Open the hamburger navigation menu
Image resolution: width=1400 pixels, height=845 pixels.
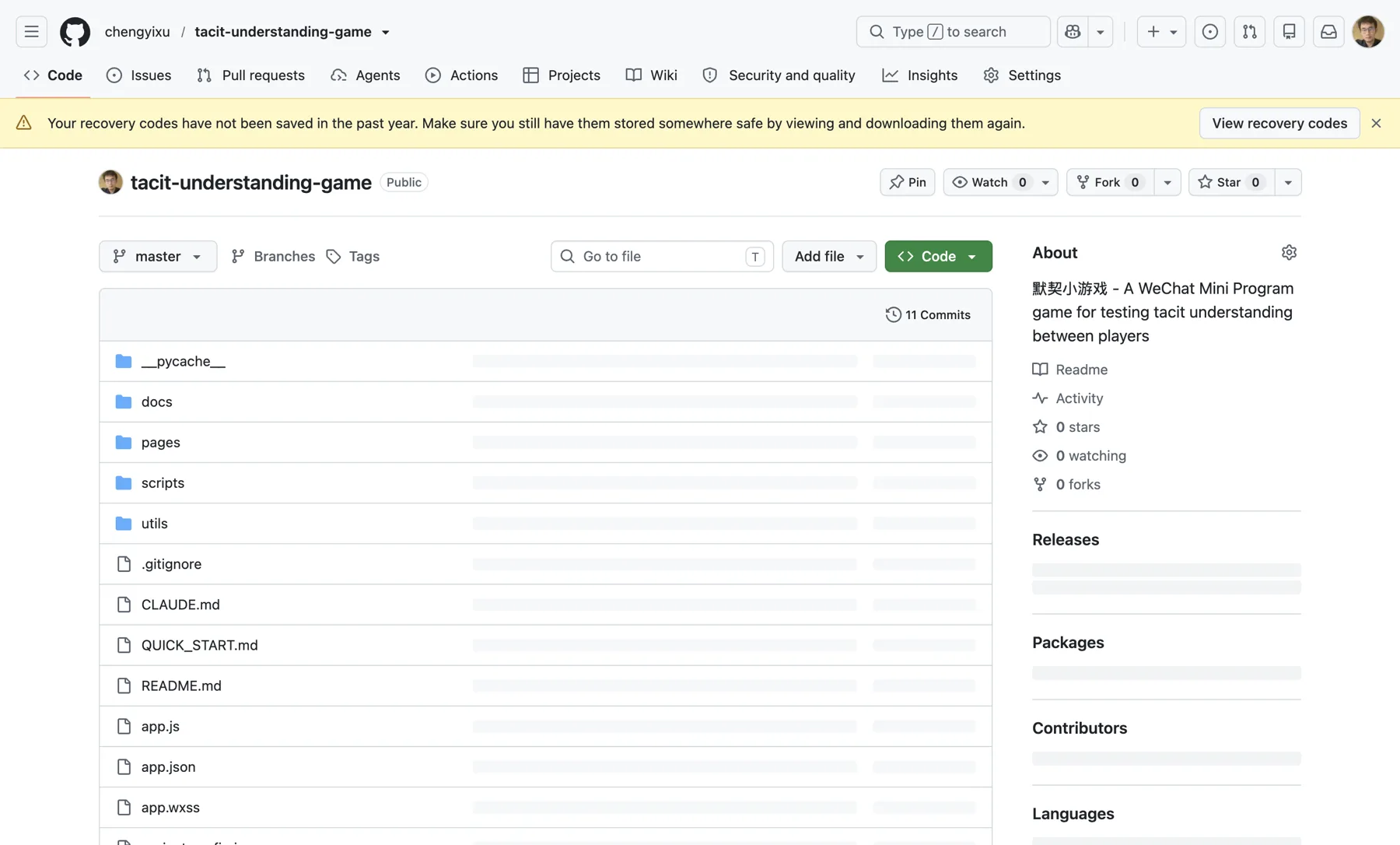pyautogui.click(x=31, y=32)
